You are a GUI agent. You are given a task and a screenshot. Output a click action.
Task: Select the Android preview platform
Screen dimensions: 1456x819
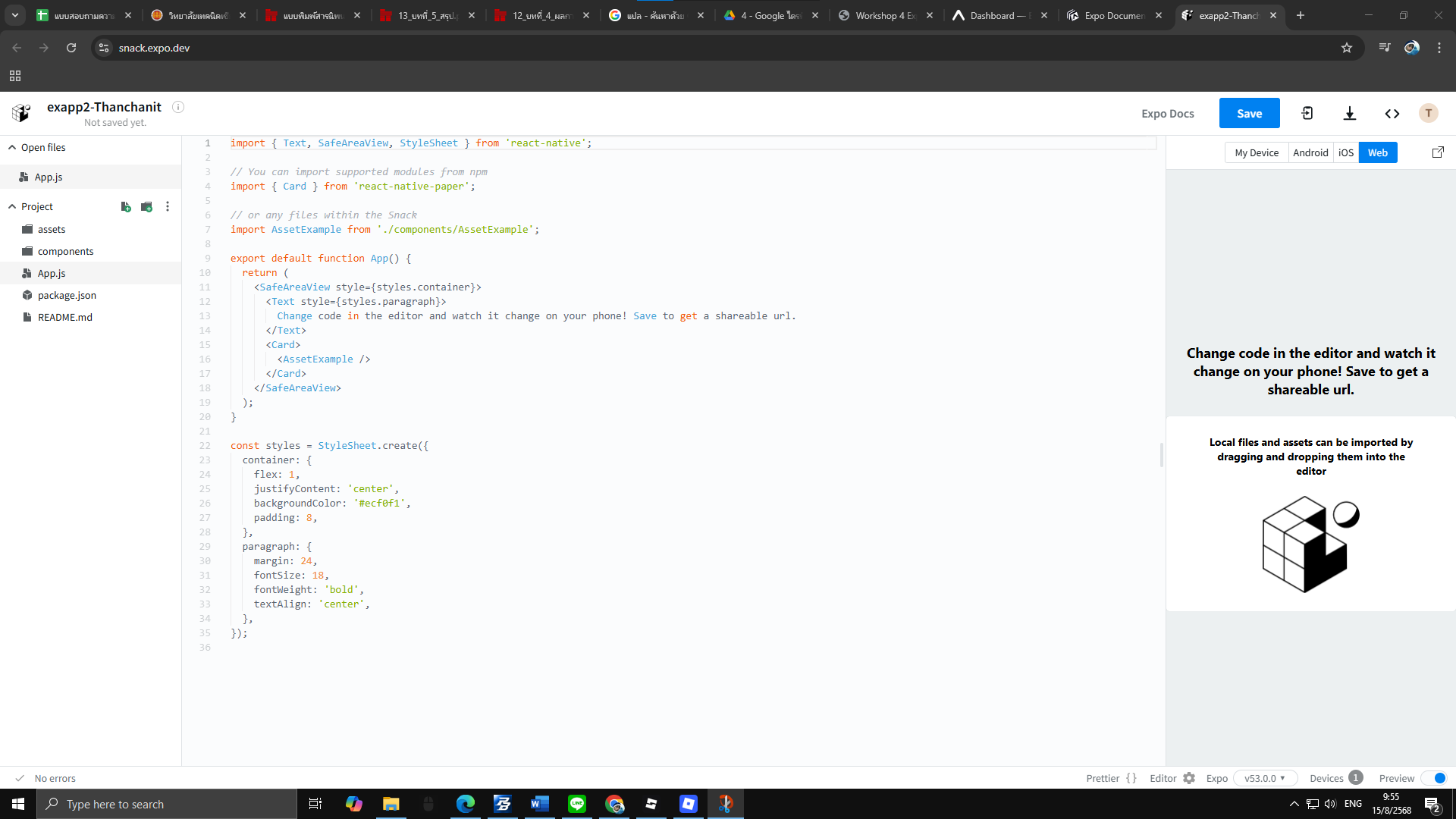[x=1310, y=152]
